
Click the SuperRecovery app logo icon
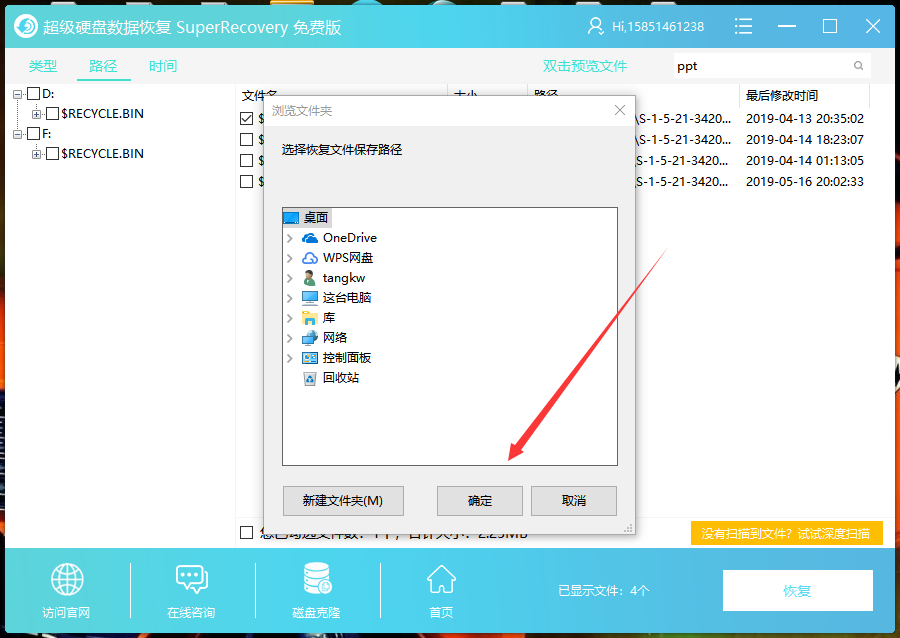tap(26, 26)
